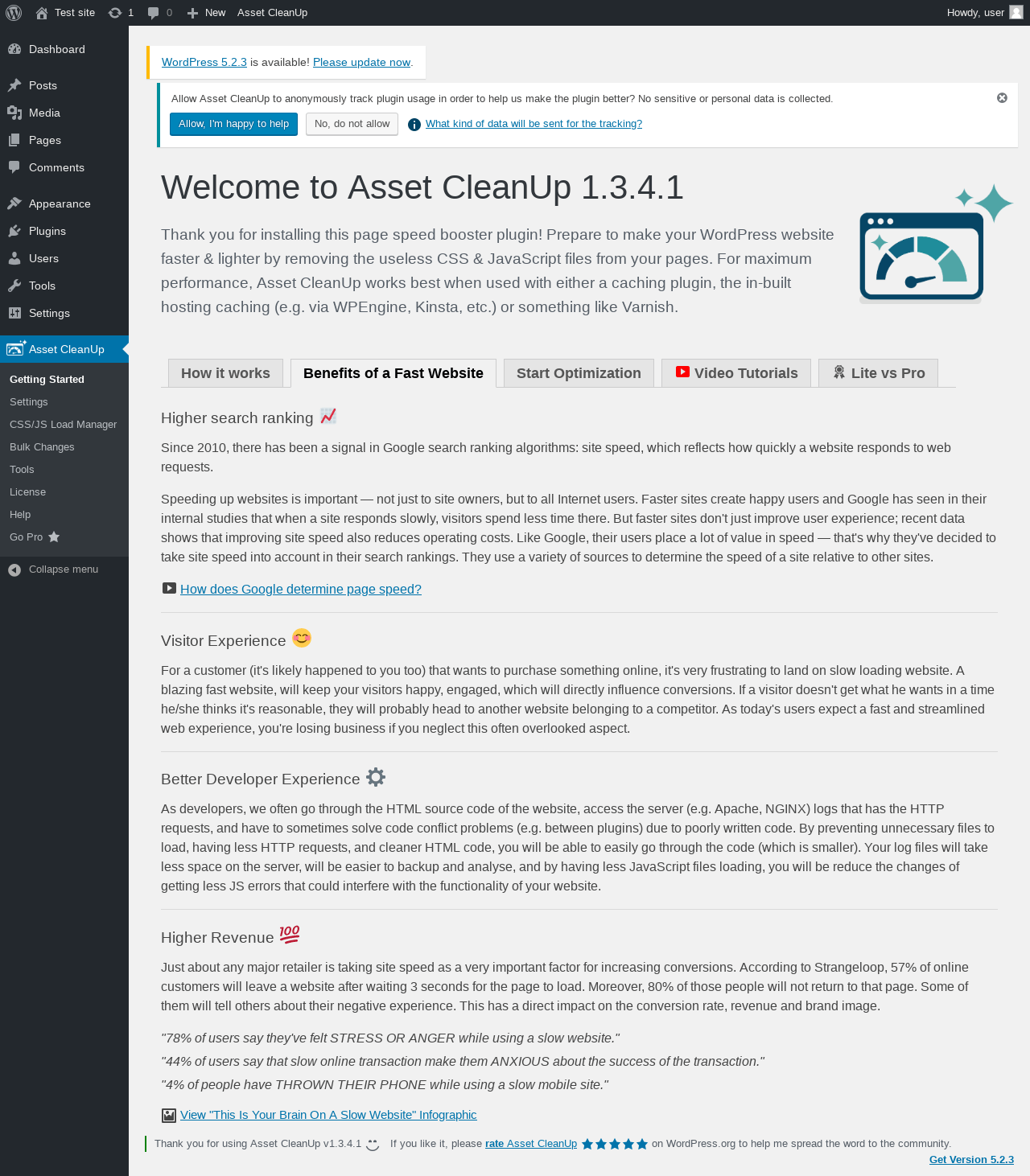
Task: Click Collapse menu text
Action: click(x=64, y=569)
